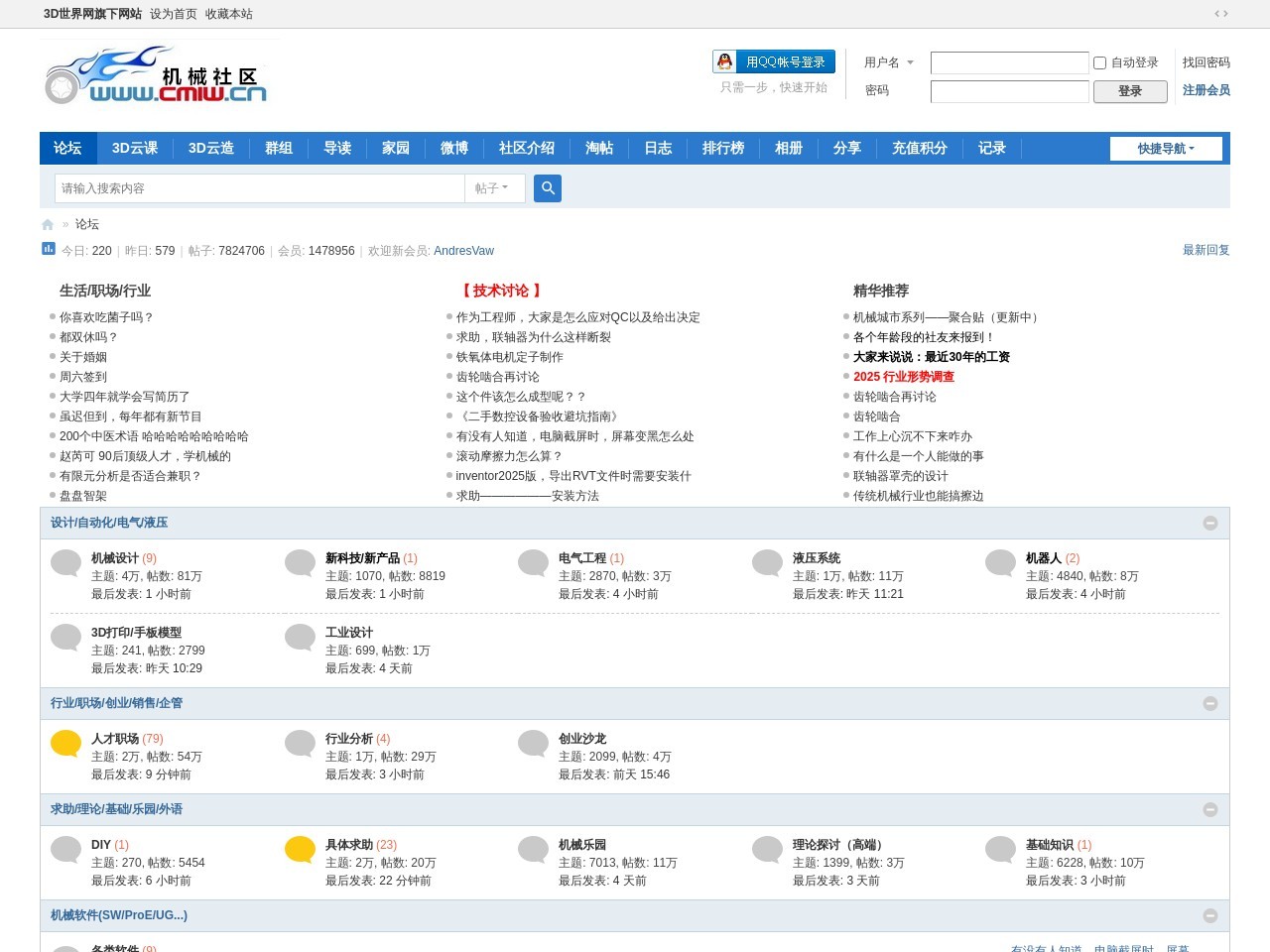The image size is (1270, 952).
Task: Enable the 自动登录 checkbox
Action: tap(1099, 61)
